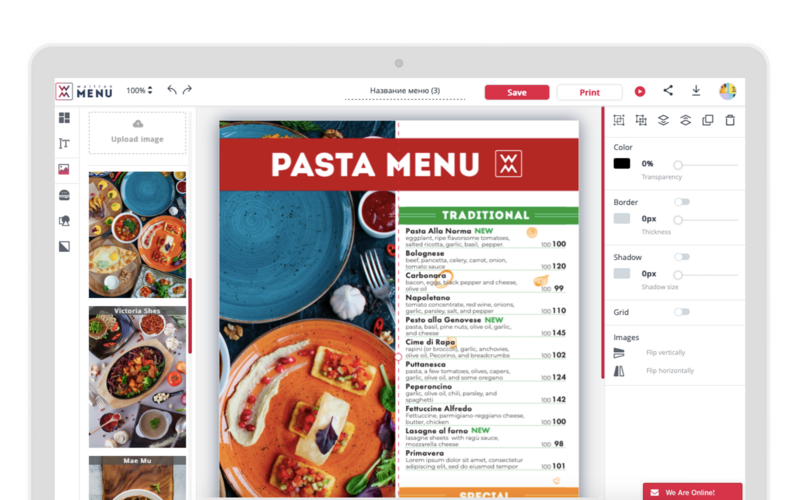The height and width of the screenshot is (500, 800).
Task: Click the Flip horizontally icon
Action: point(619,371)
